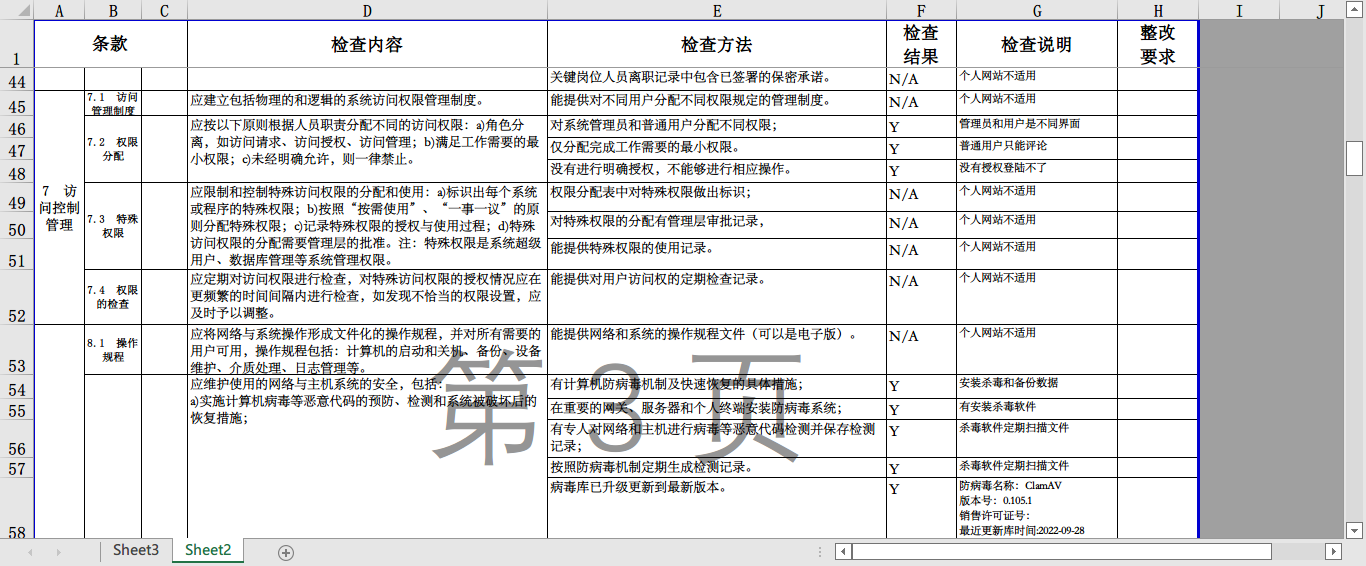Click the vertical scrollbar up arrow
This screenshot has width=1366, height=566.
point(1355,8)
